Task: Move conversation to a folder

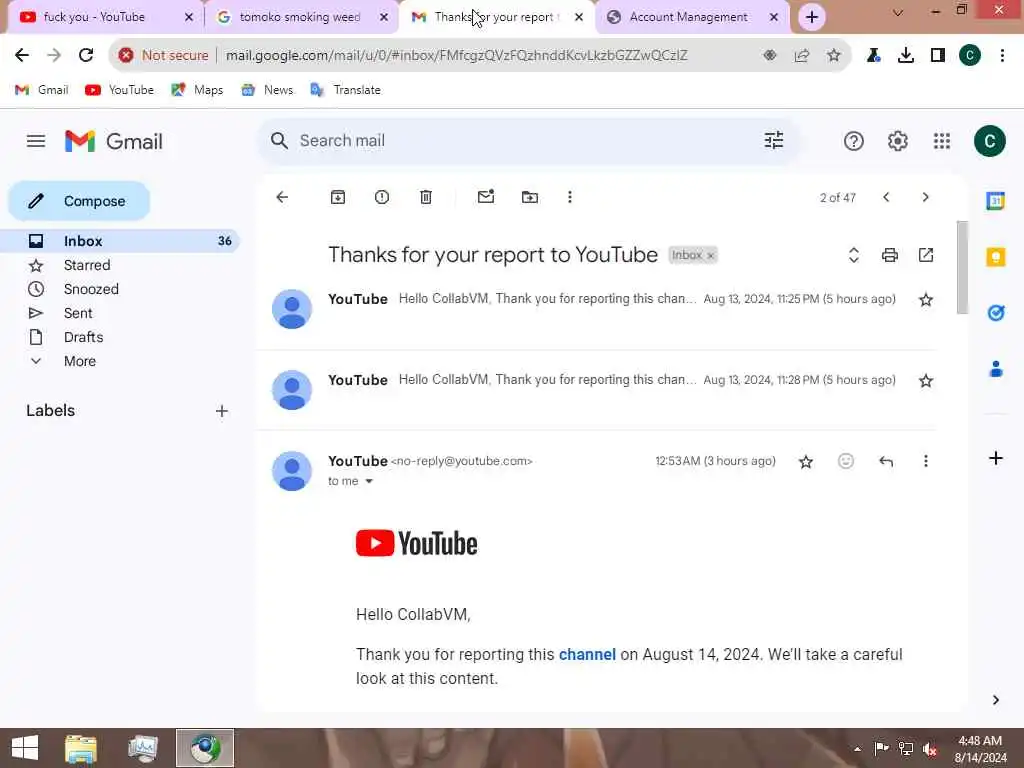Action: pos(530,197)
